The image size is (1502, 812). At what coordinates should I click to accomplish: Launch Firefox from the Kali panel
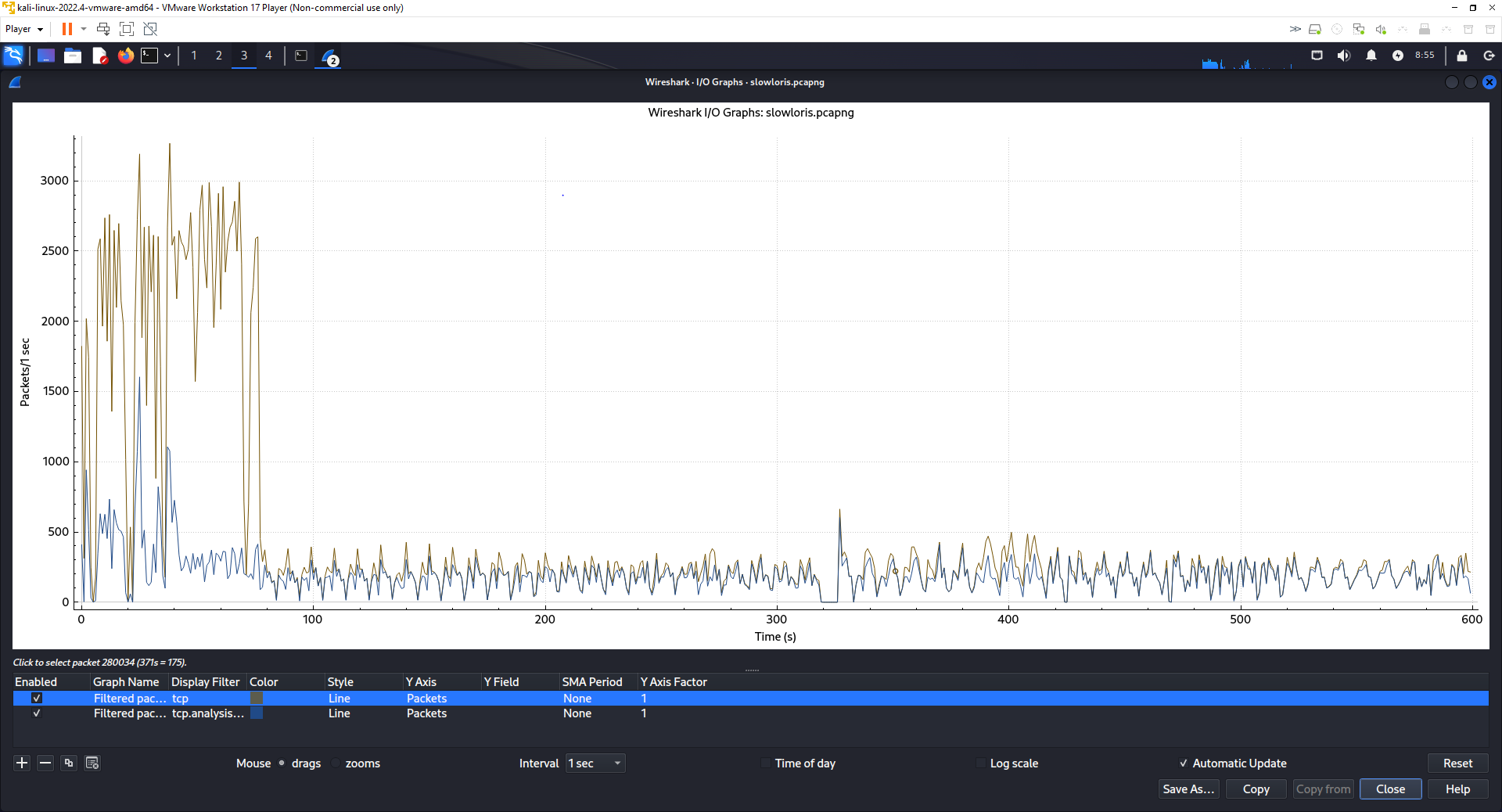tap(125, 56)
